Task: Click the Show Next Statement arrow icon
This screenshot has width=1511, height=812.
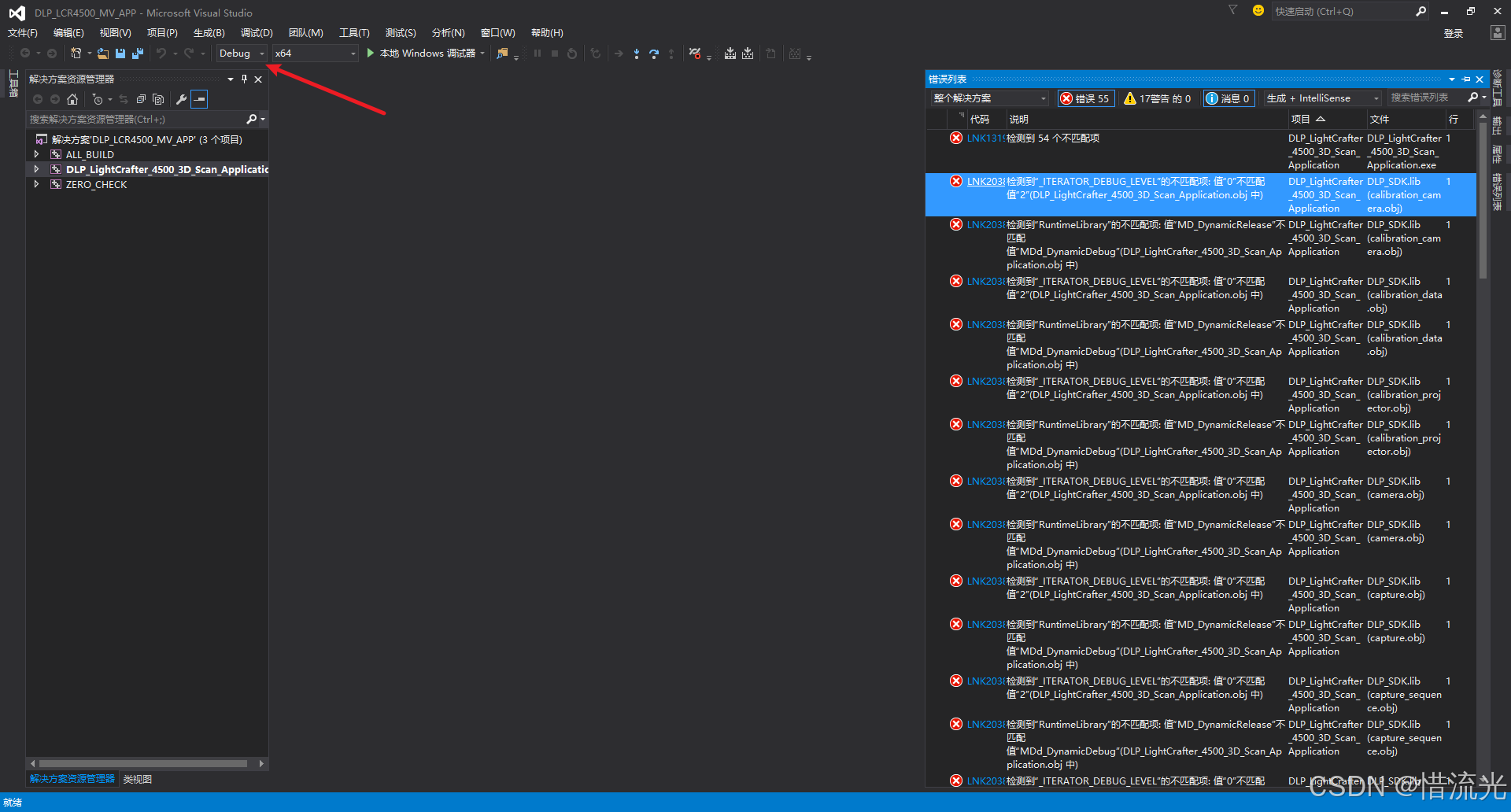Action: point(619,54)
